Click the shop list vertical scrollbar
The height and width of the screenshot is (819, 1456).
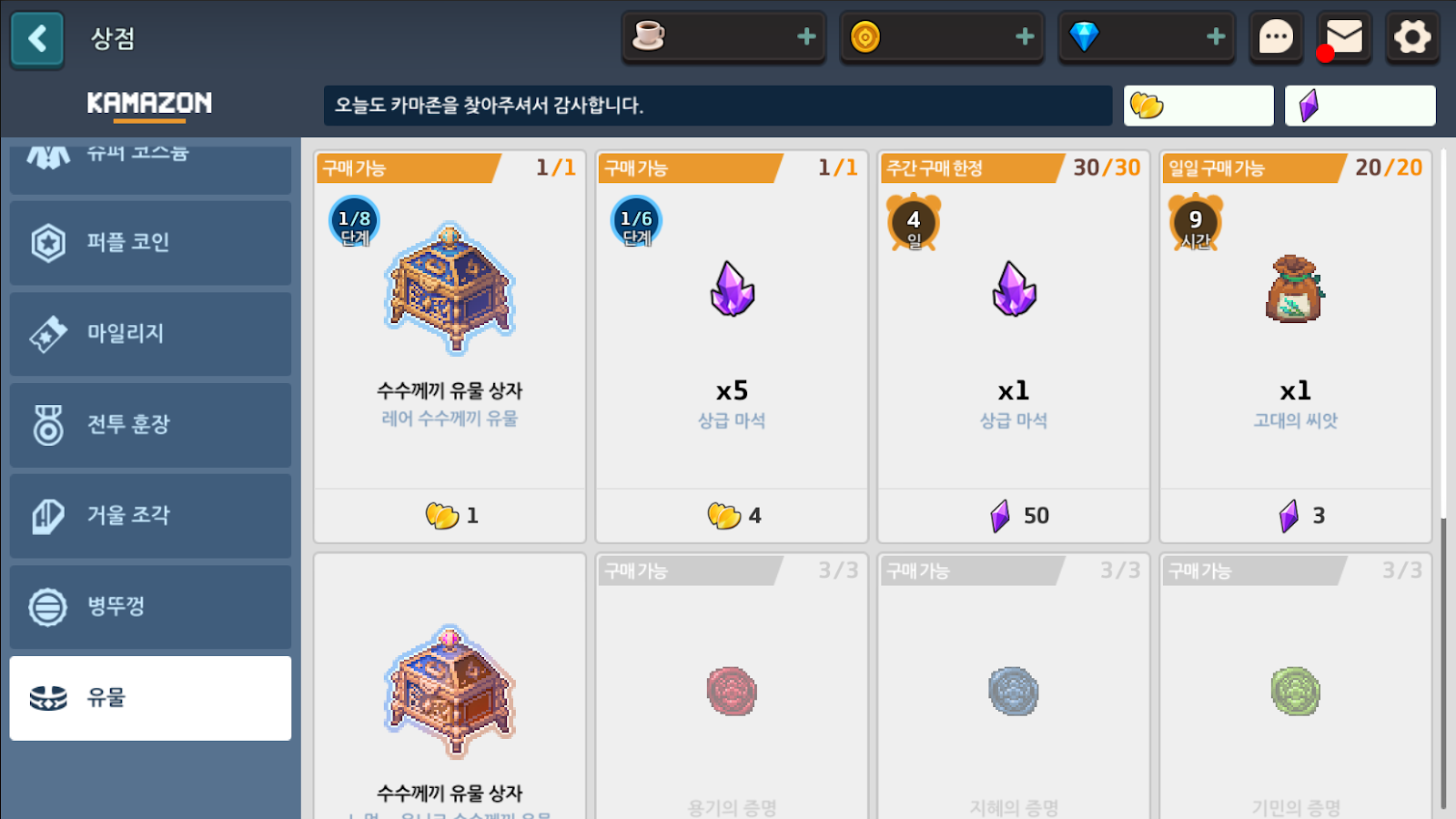(1443, 662)
